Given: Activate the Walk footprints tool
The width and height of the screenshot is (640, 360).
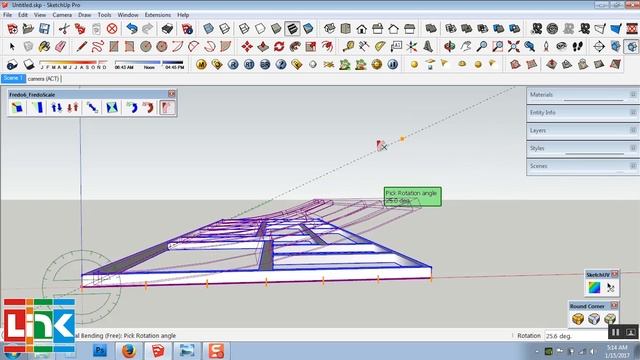Looking at the screenshot, I should pos(578,47).
